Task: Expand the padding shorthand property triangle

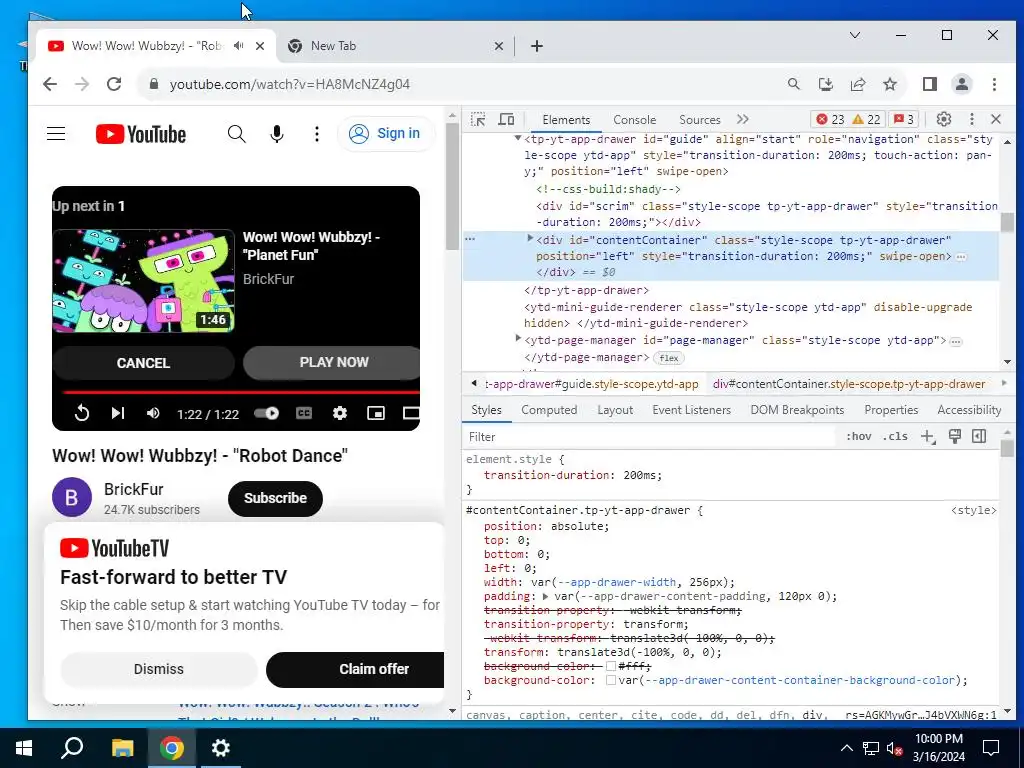Action: tap(545, 596)
